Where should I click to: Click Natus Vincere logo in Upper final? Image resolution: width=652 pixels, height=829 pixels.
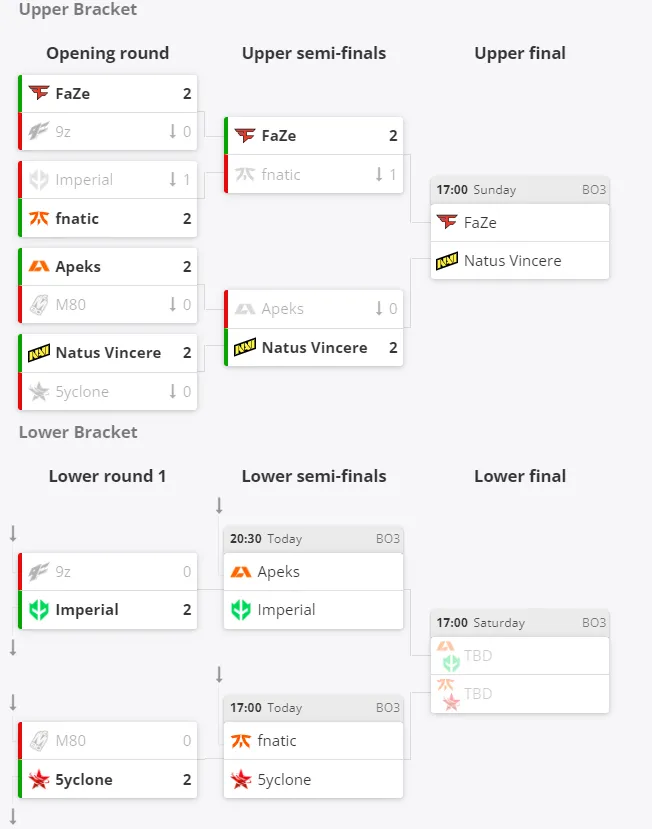[x=447, y=261]
